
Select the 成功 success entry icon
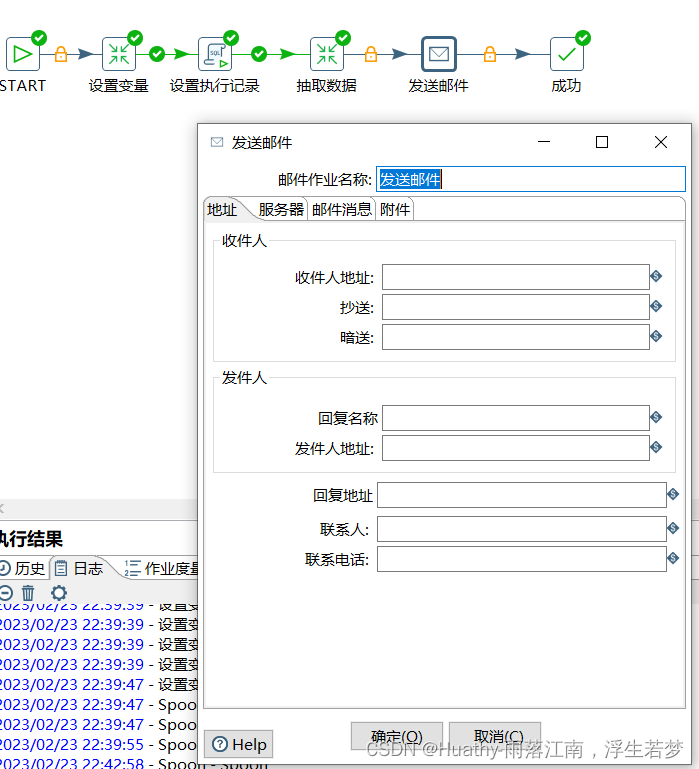[x=567, y=54]
